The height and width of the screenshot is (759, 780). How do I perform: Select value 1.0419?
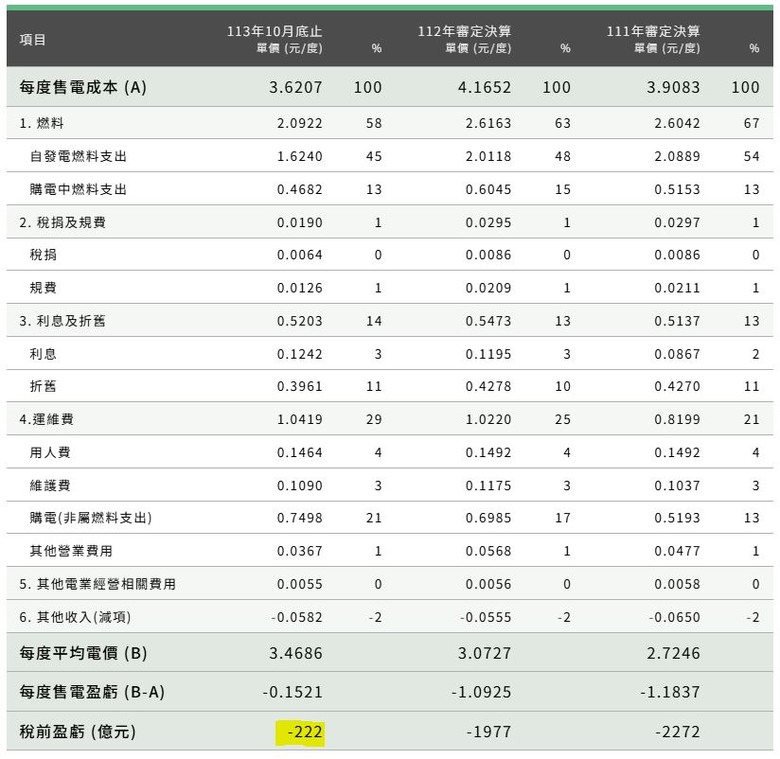tap(300, 420)
